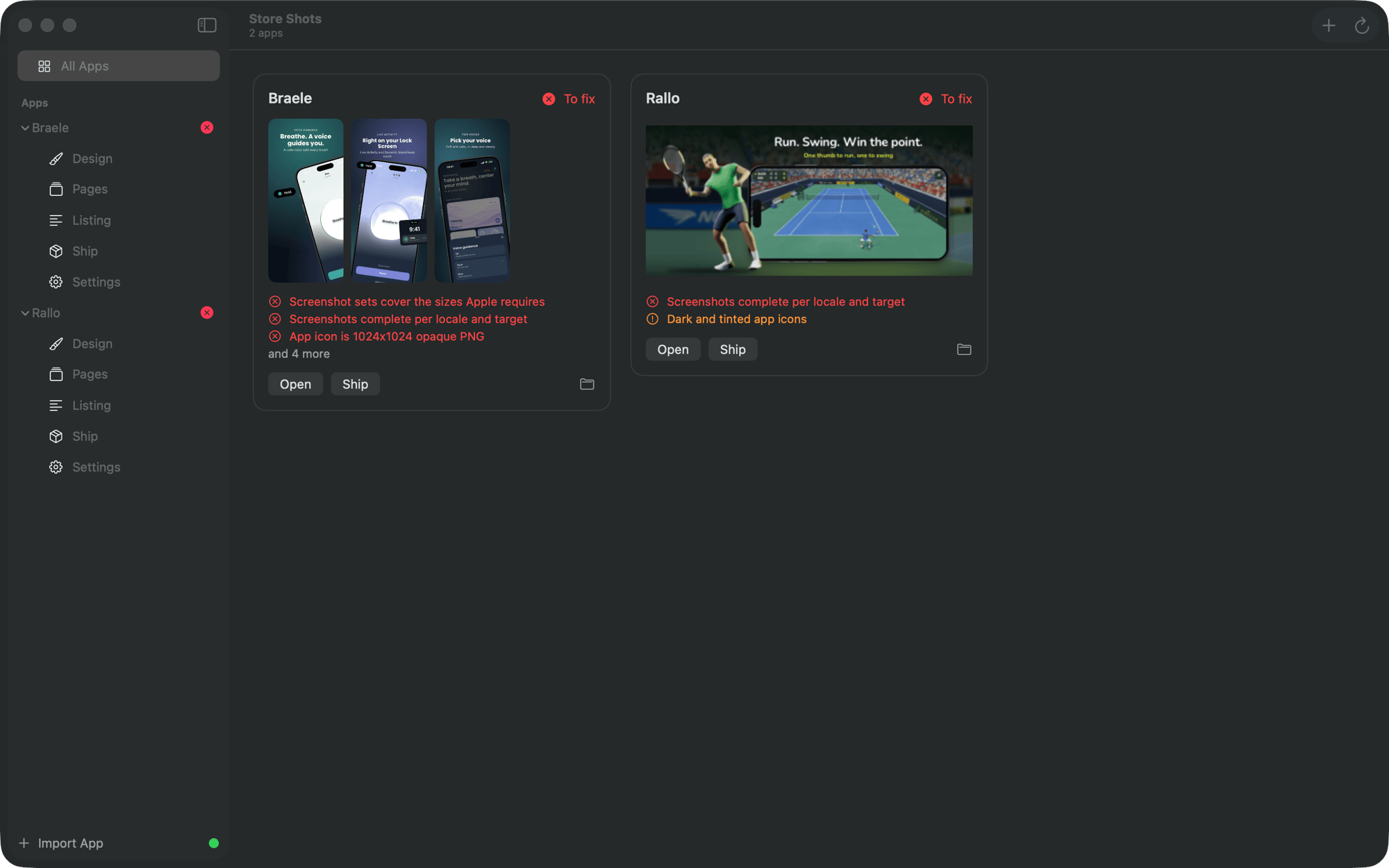Click the red error badge beside Braele
Screen dimensions: 1389x868
207,128
